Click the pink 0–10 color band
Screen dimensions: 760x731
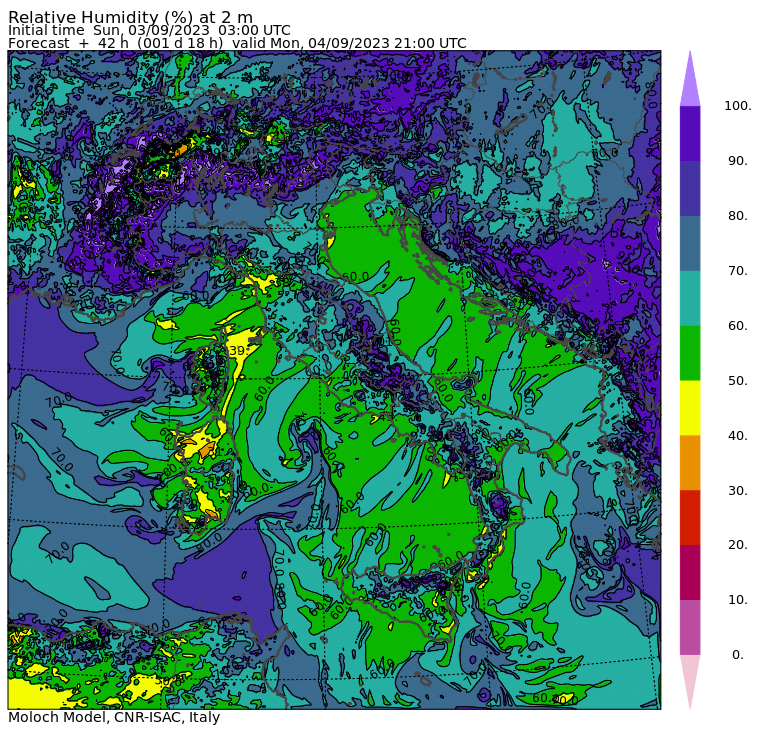[690, 627]
